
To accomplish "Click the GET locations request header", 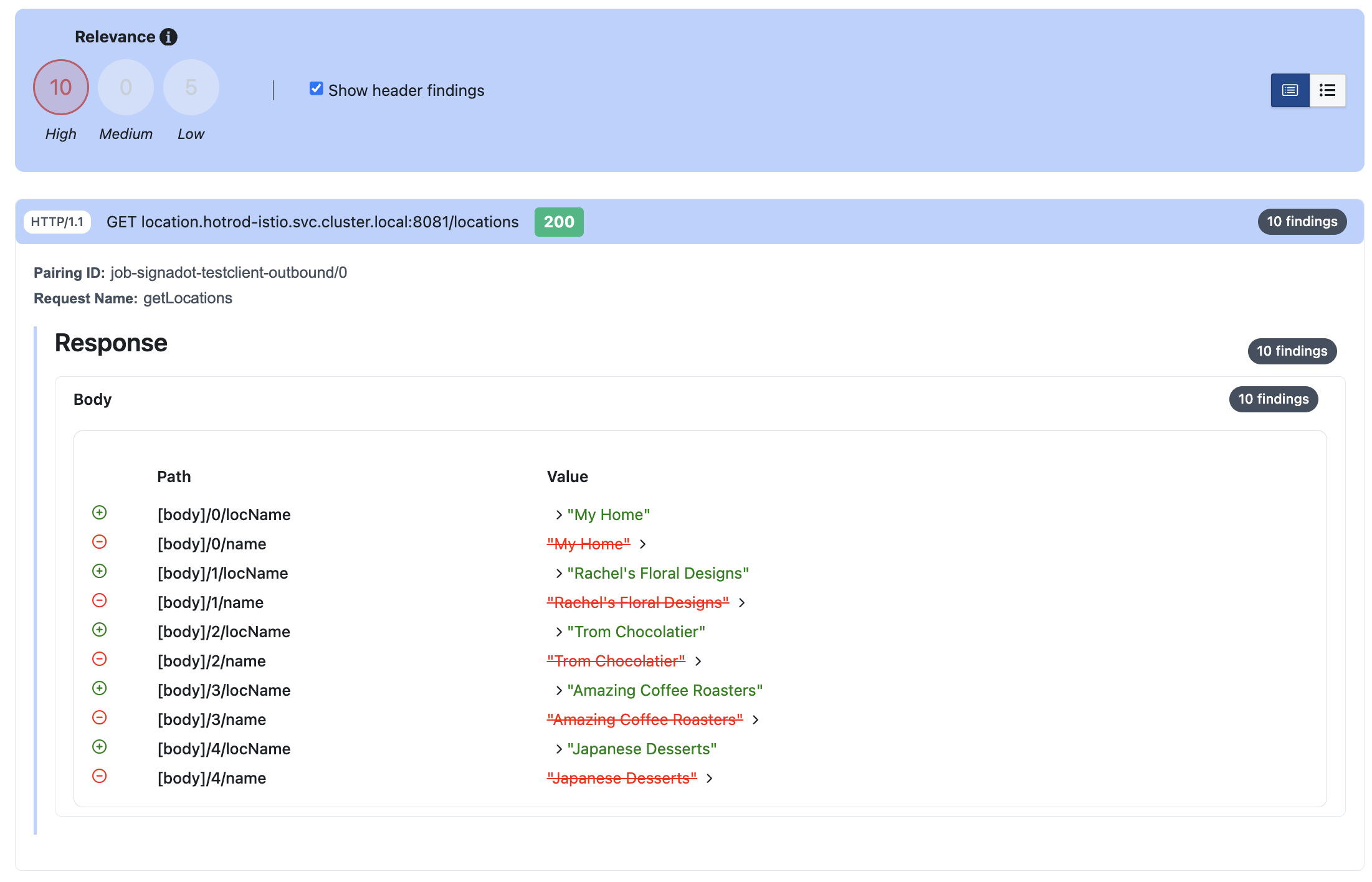I will click(312, 222).
